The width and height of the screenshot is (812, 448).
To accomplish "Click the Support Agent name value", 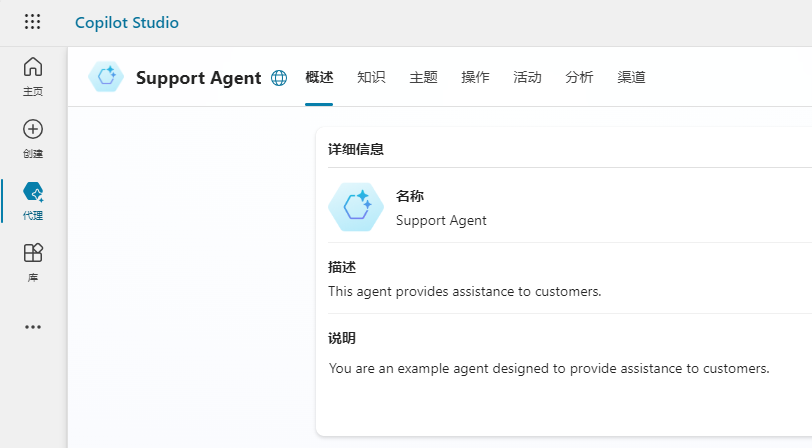I will (441, 220).
